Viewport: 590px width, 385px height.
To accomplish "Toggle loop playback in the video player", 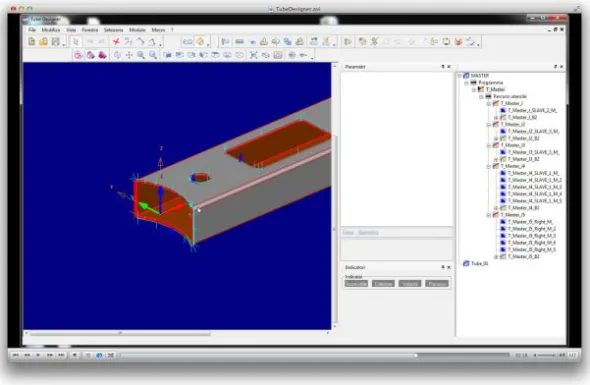I will tap(99, 355).
